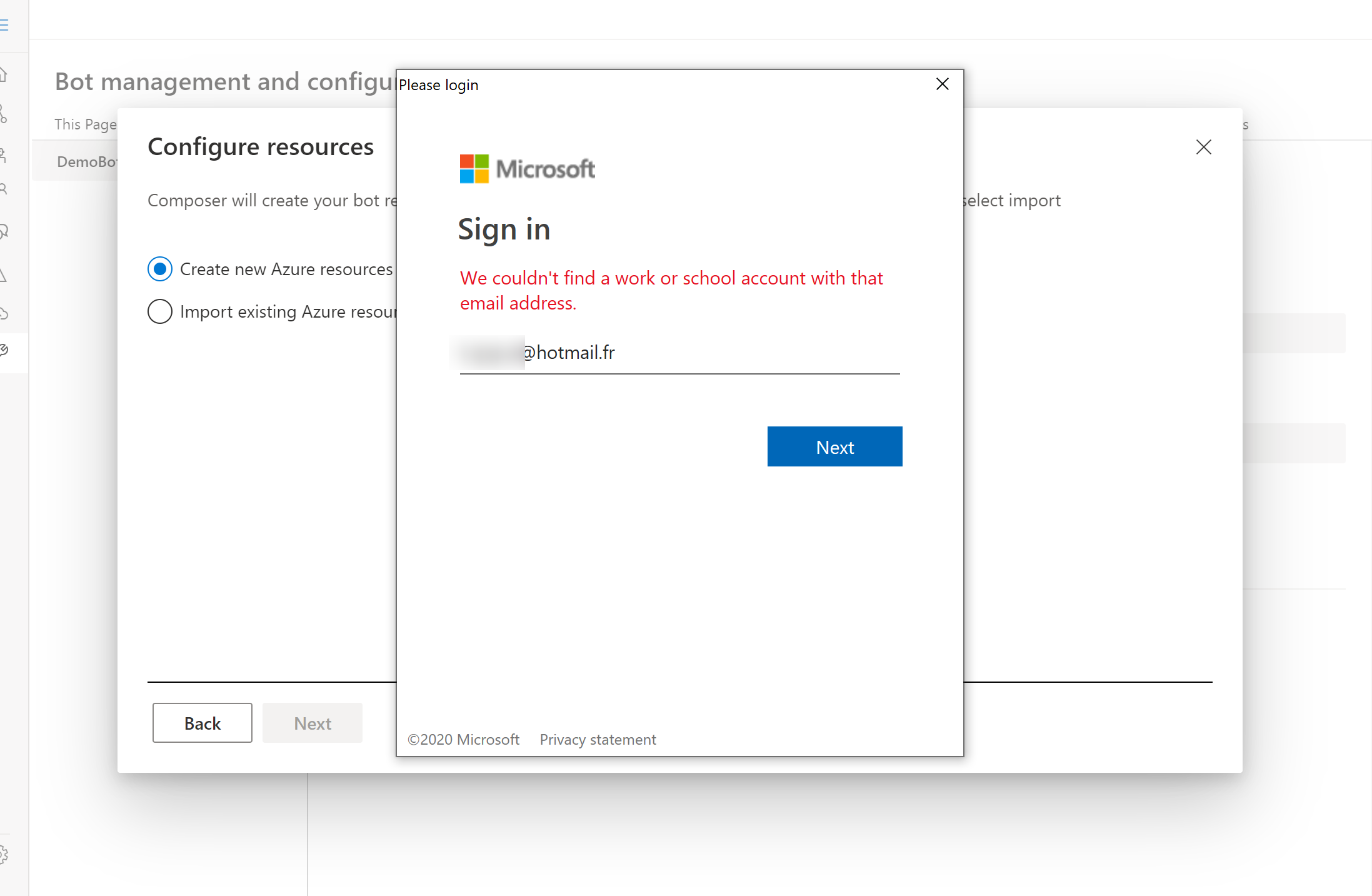The height and width of the screenshot is (896, 1372).
Task: Open the dialog flow design icon
Action: (x=4, y=114)
